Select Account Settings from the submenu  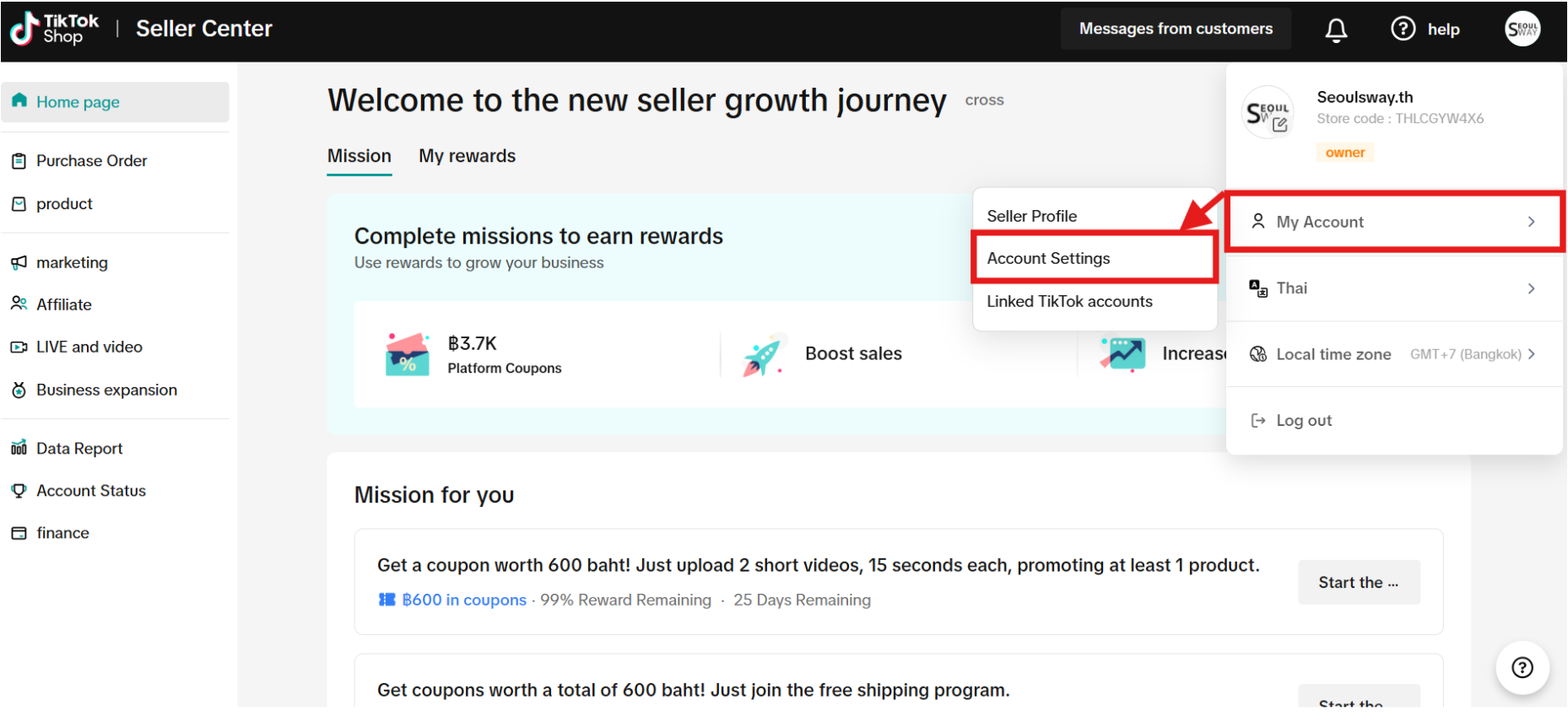1049,259
